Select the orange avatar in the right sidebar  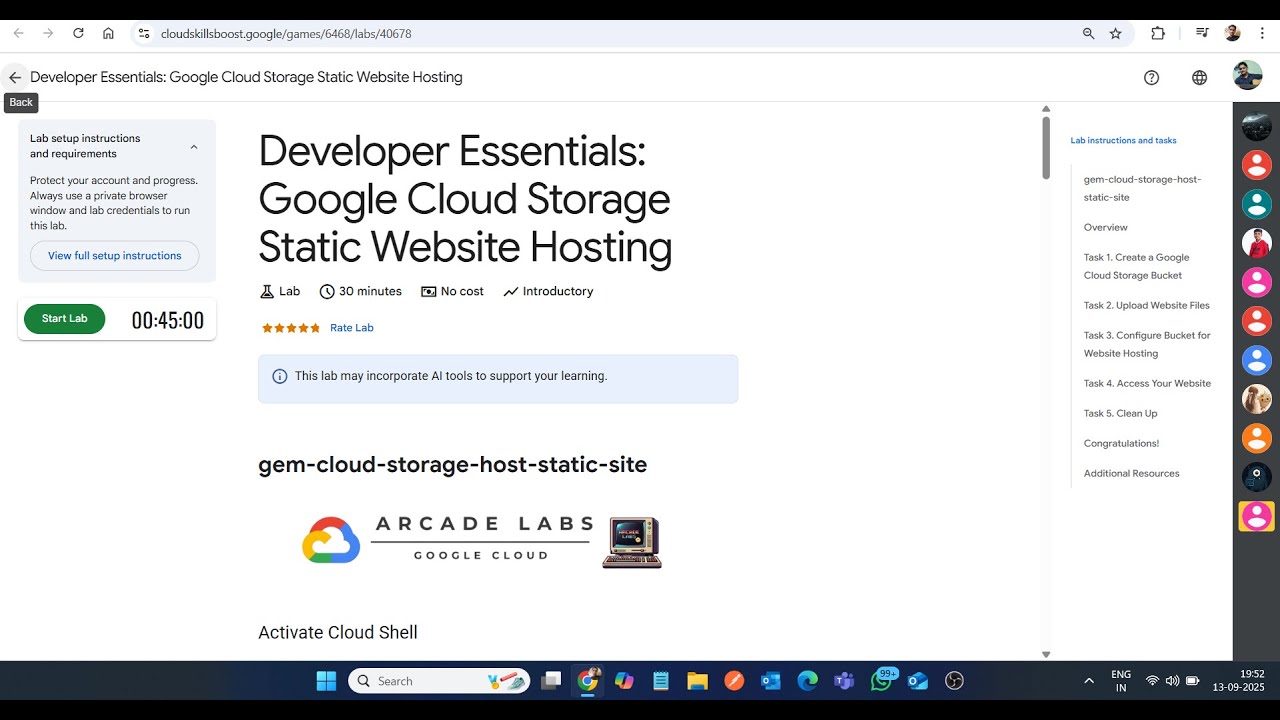(1256, 438)
